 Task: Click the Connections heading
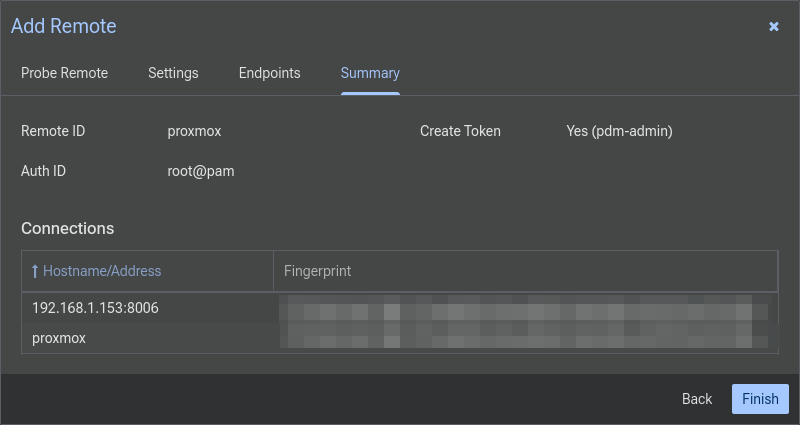(67, 228)
